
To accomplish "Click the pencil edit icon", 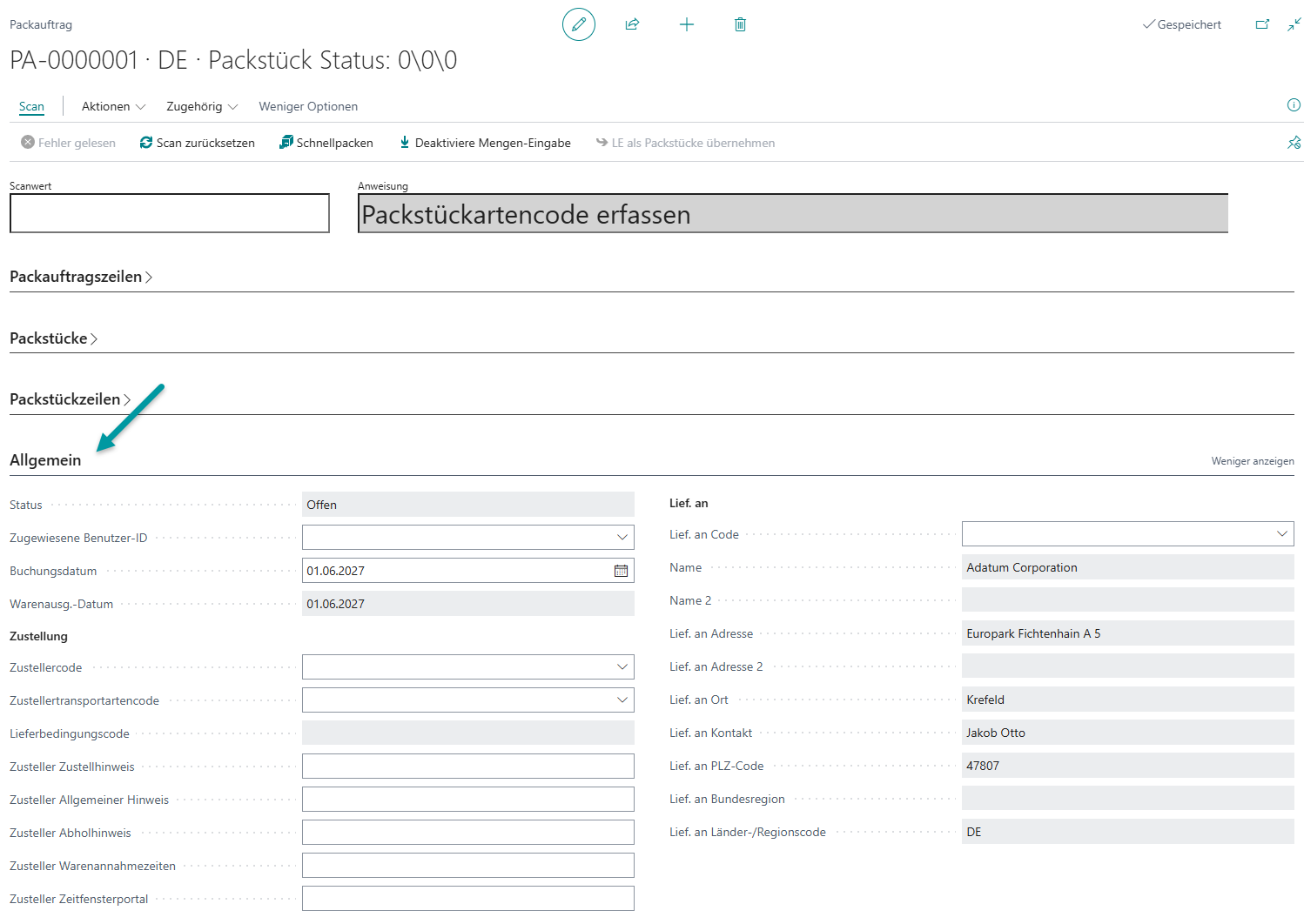I will pyautogui.click(x=579, y=24).
